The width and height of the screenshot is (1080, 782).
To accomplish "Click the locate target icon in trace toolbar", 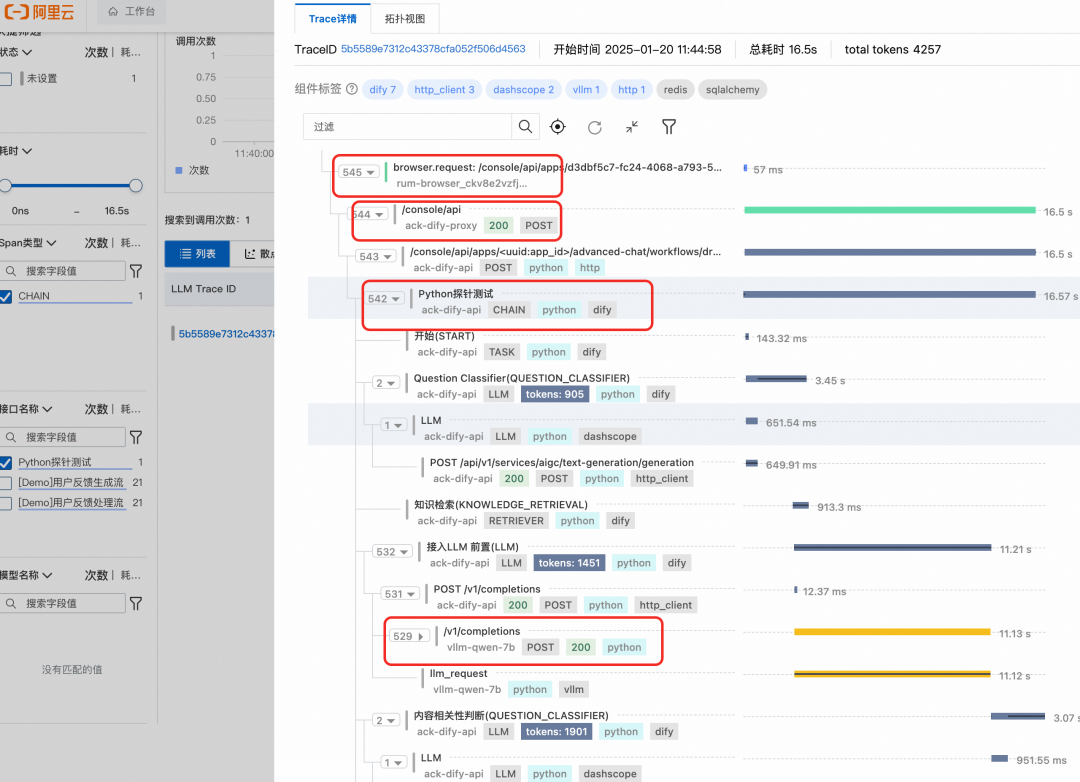I will point(558,127).
